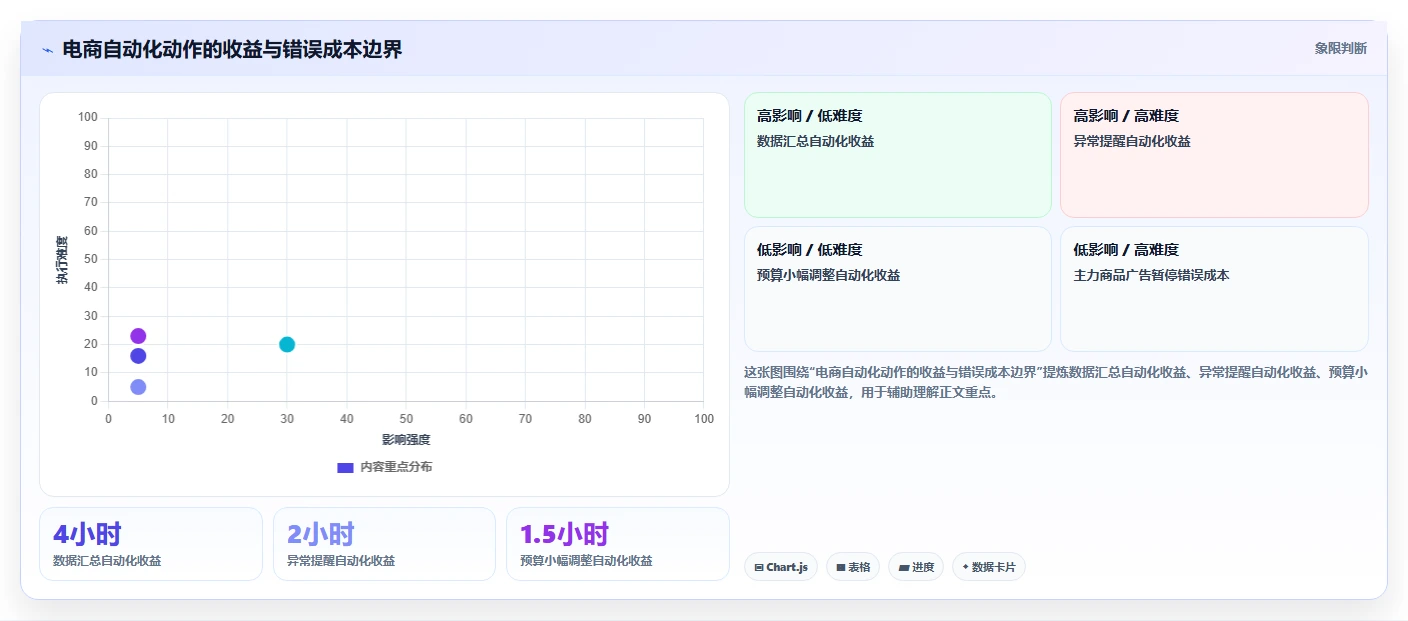Click the 数据汇总自动化收益 text in green card
The height and width of the screenshot is (621, 1408).
pyautogui.click(x=816, y=141)
